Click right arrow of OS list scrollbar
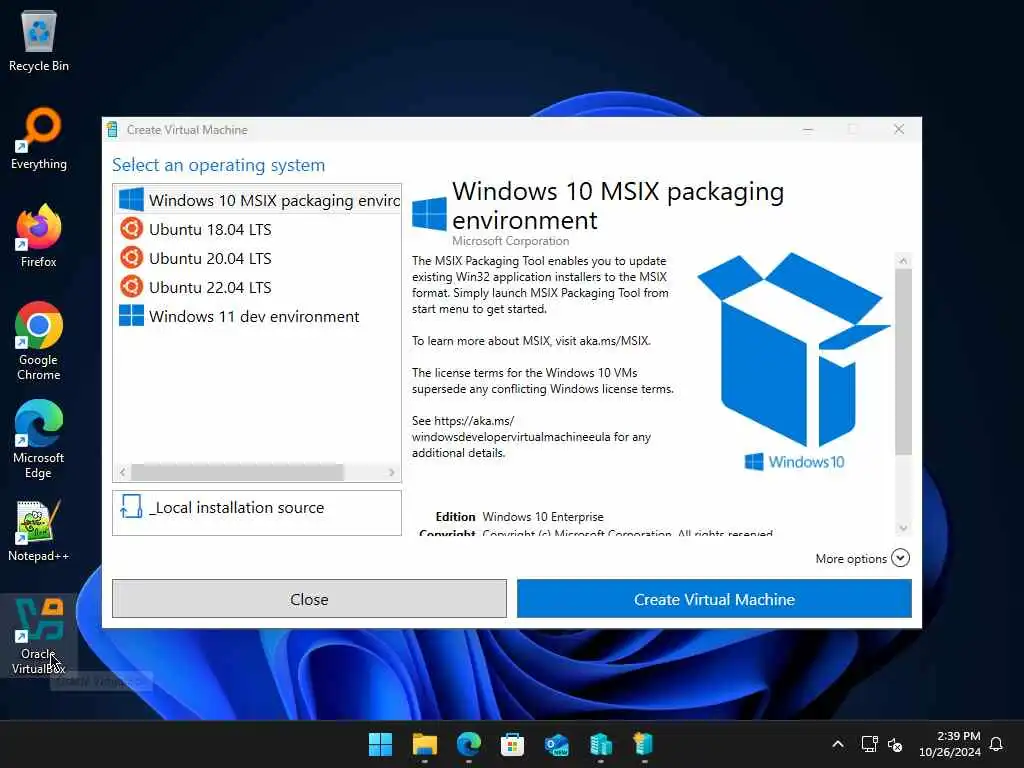The image size is (1024, 768). [391, 472]
